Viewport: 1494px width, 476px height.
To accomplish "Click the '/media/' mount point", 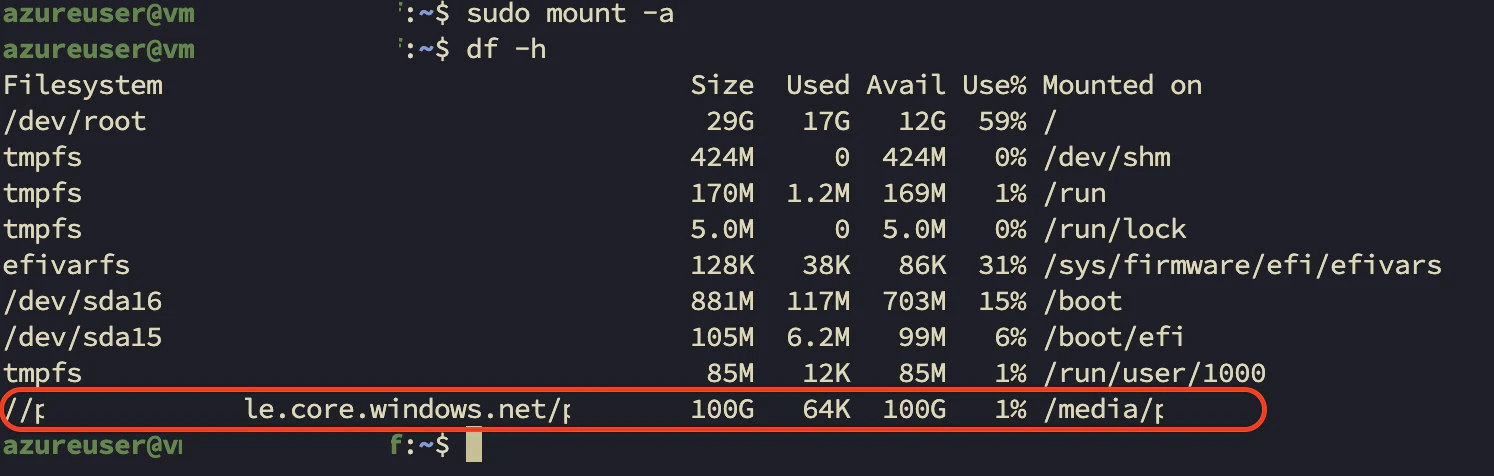I will [x=1098, y=410].
